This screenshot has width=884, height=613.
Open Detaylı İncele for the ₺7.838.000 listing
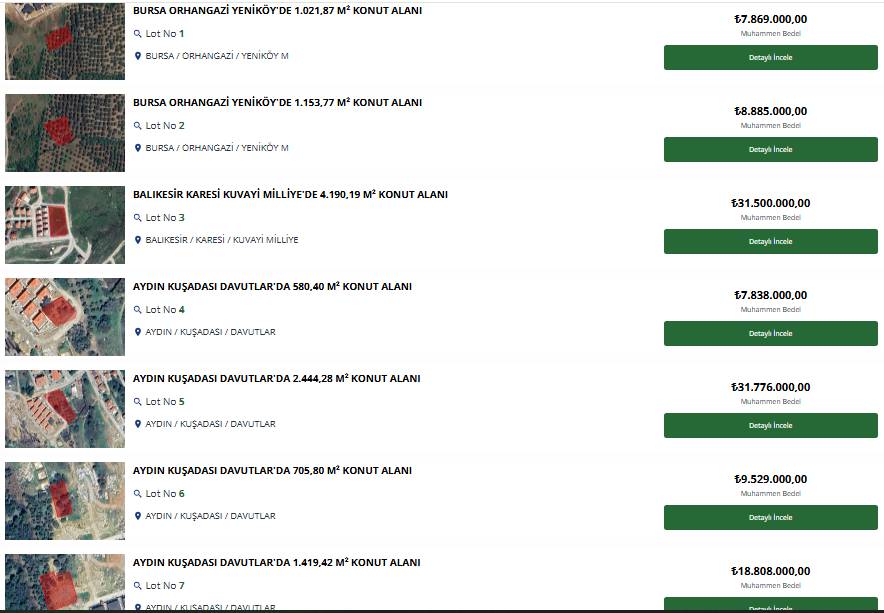pos(771,333)
